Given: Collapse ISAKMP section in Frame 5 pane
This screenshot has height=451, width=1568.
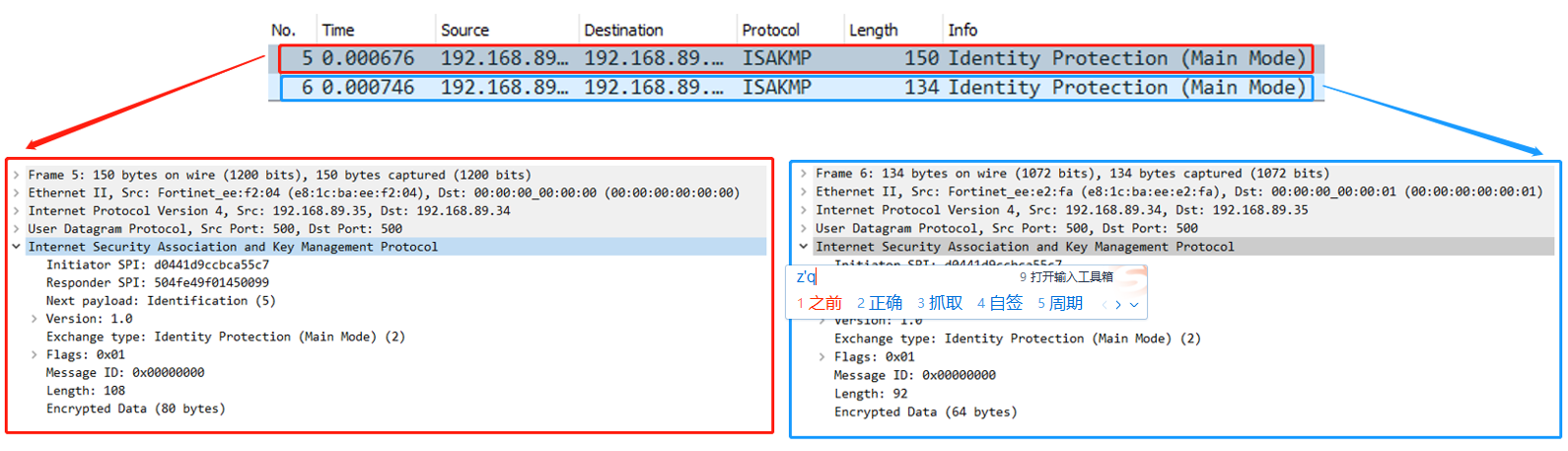Looking at the screenshot, I should [17, 247].
